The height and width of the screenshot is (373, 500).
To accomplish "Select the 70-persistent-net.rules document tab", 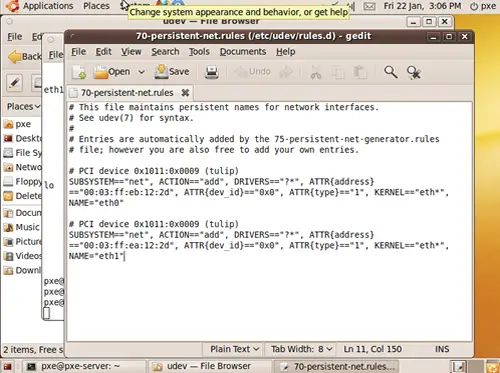I will click(x=127, y=93).
